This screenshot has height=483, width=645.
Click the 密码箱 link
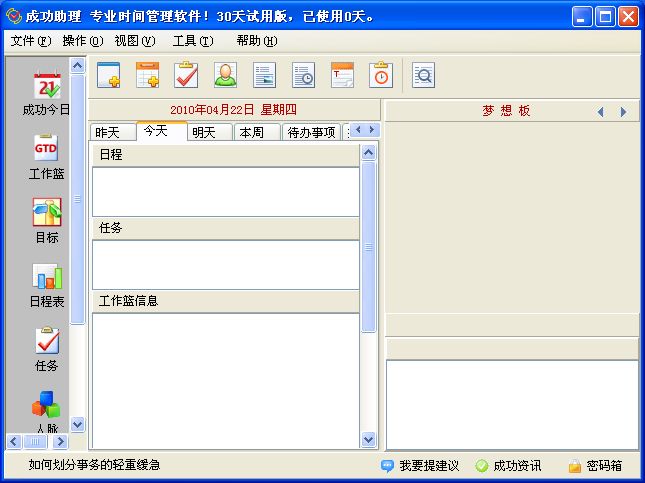pyautogui.click(x=604, y=466)
